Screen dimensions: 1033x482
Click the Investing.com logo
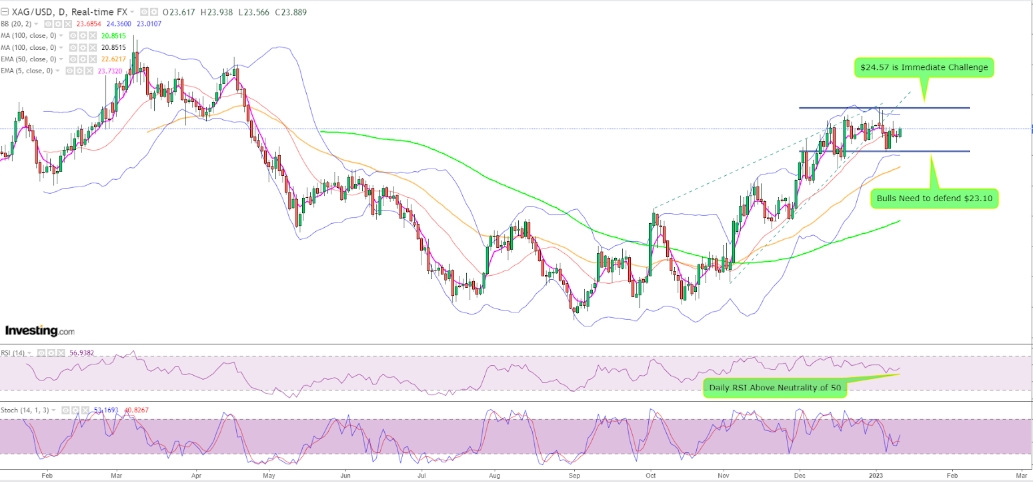40,330
